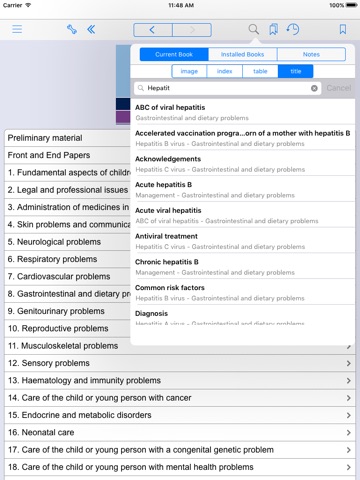Switch search filter to index

click(225, 71)
